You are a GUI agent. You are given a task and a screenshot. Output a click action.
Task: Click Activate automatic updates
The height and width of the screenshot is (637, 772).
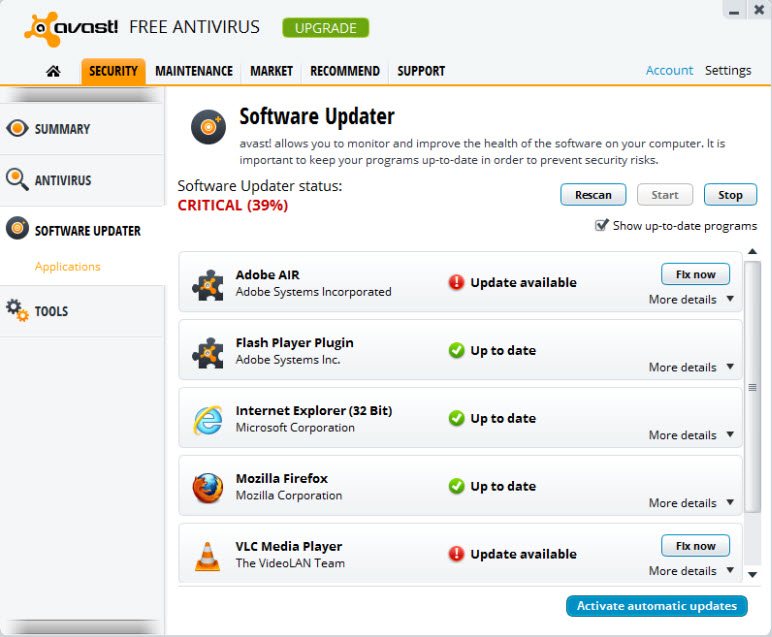tap(657, 606)
